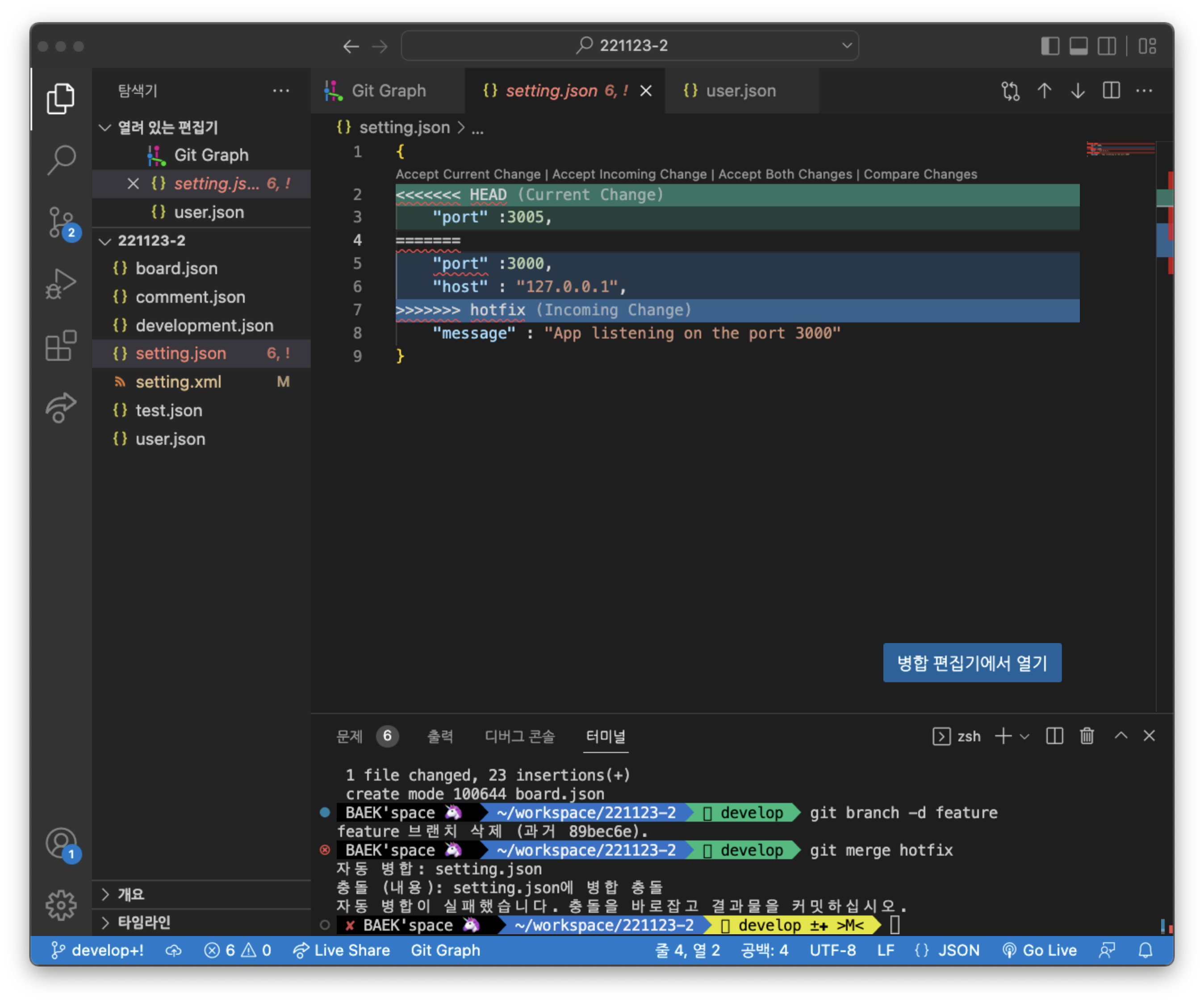Click 병합 편집기에서 열기 button
The image size is (1204, 1003).
point(972,663)
